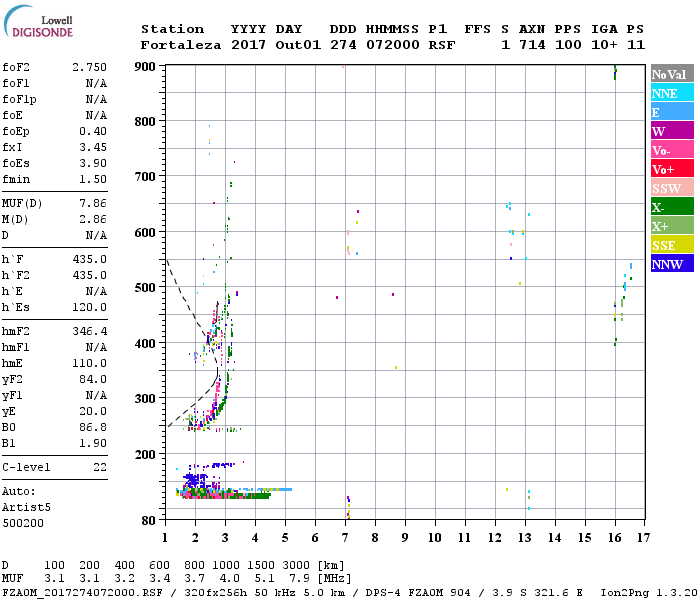Screen dimensions: 700x600
Task: Click the MUF(D) value 7.86
Action: point(93,204)
